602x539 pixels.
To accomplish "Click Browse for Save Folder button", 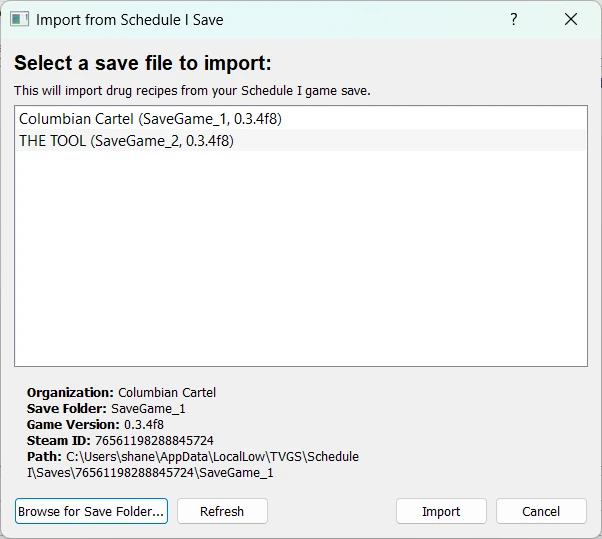I will [91, 511].
